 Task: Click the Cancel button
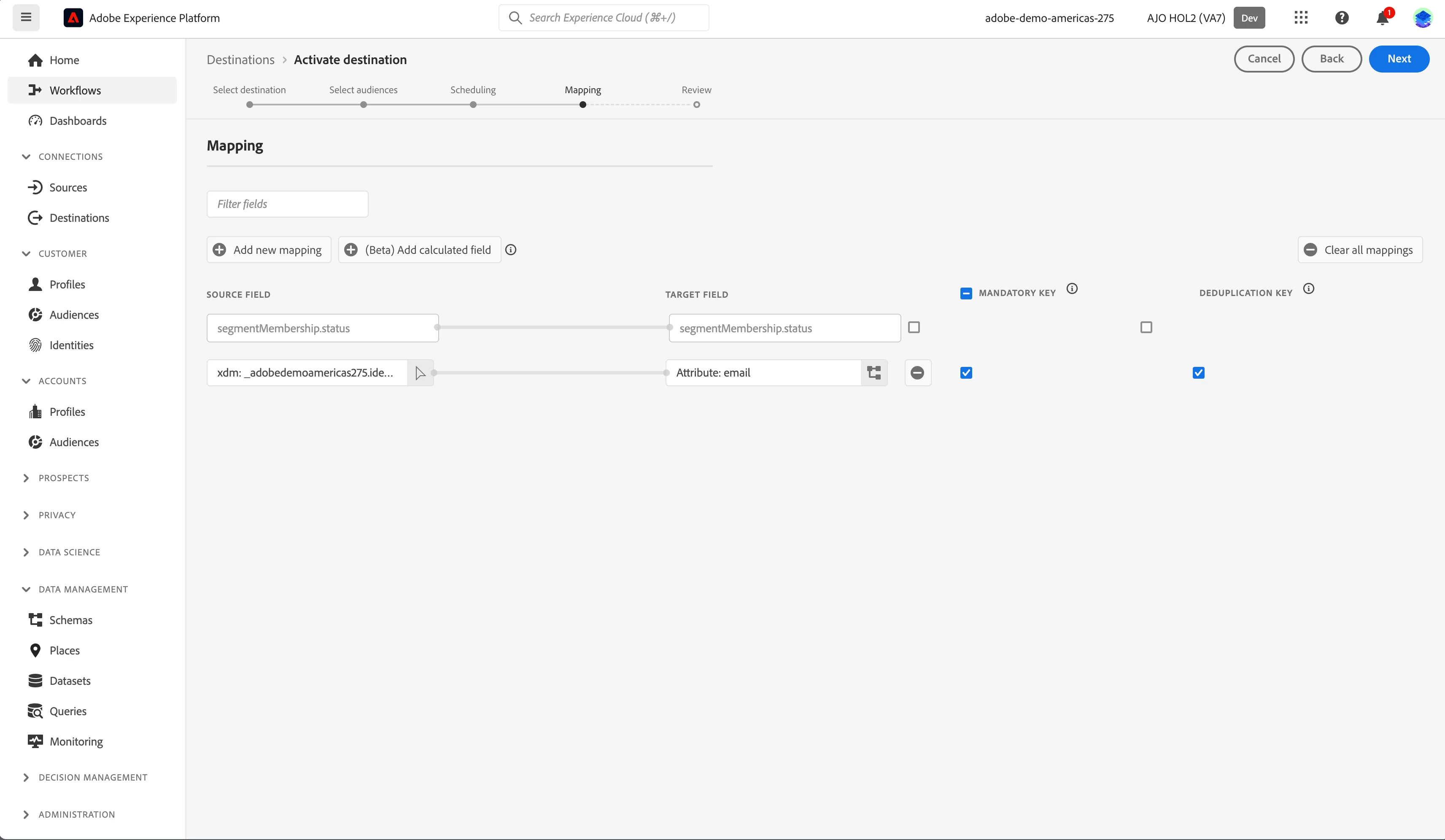(x=1264, y=59)
